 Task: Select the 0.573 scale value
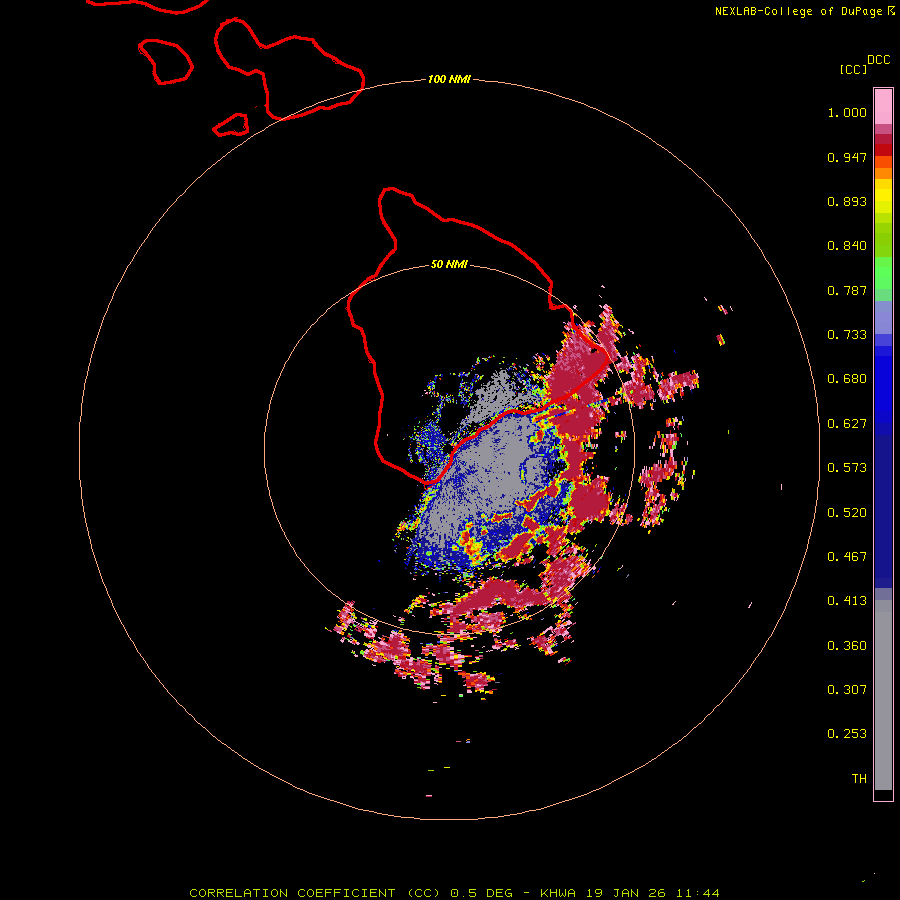[x=847, y=468]
